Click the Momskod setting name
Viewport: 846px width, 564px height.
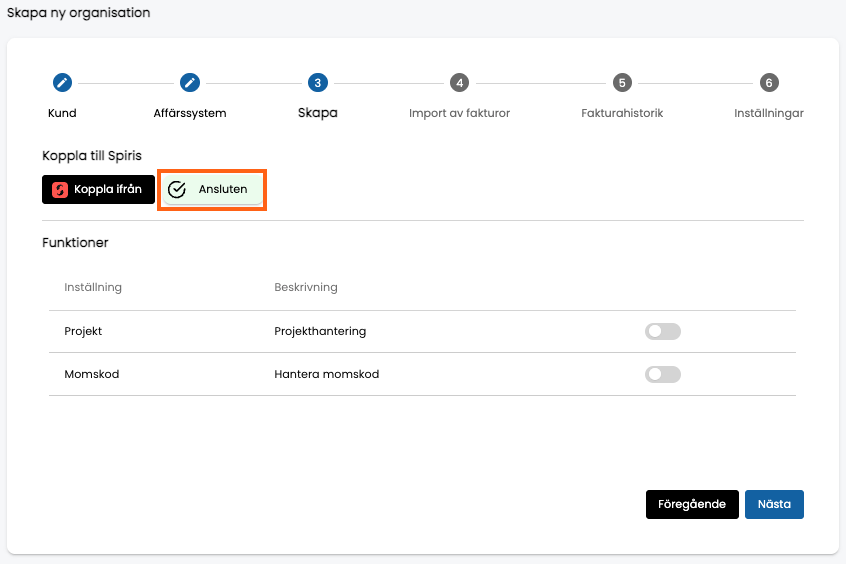coord(92,374)
